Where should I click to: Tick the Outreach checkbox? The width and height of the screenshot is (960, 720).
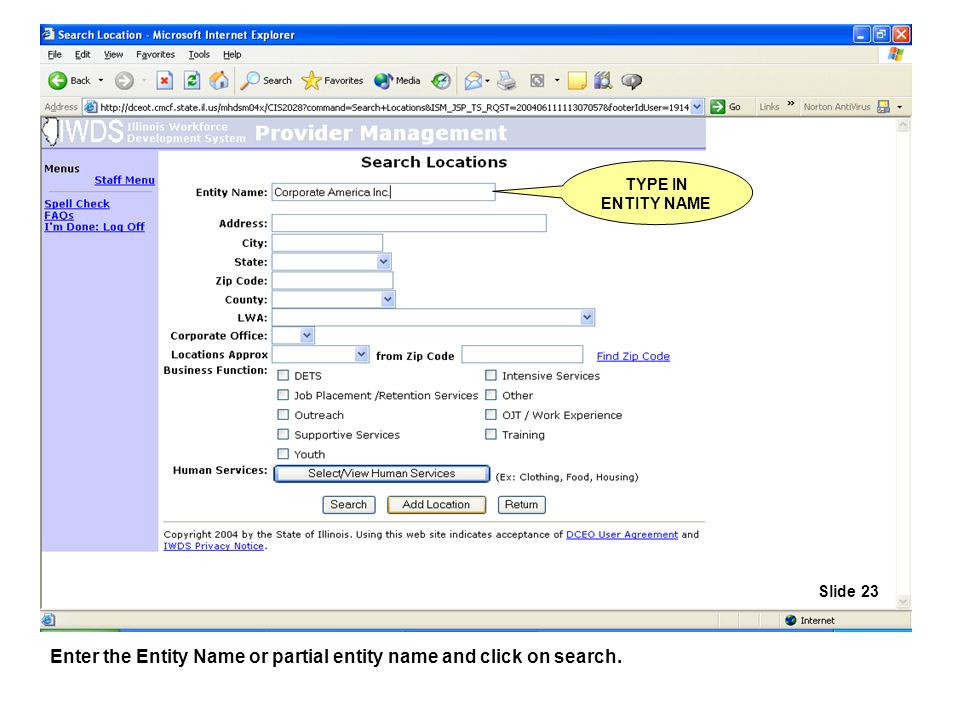click(x=283, y=414)
